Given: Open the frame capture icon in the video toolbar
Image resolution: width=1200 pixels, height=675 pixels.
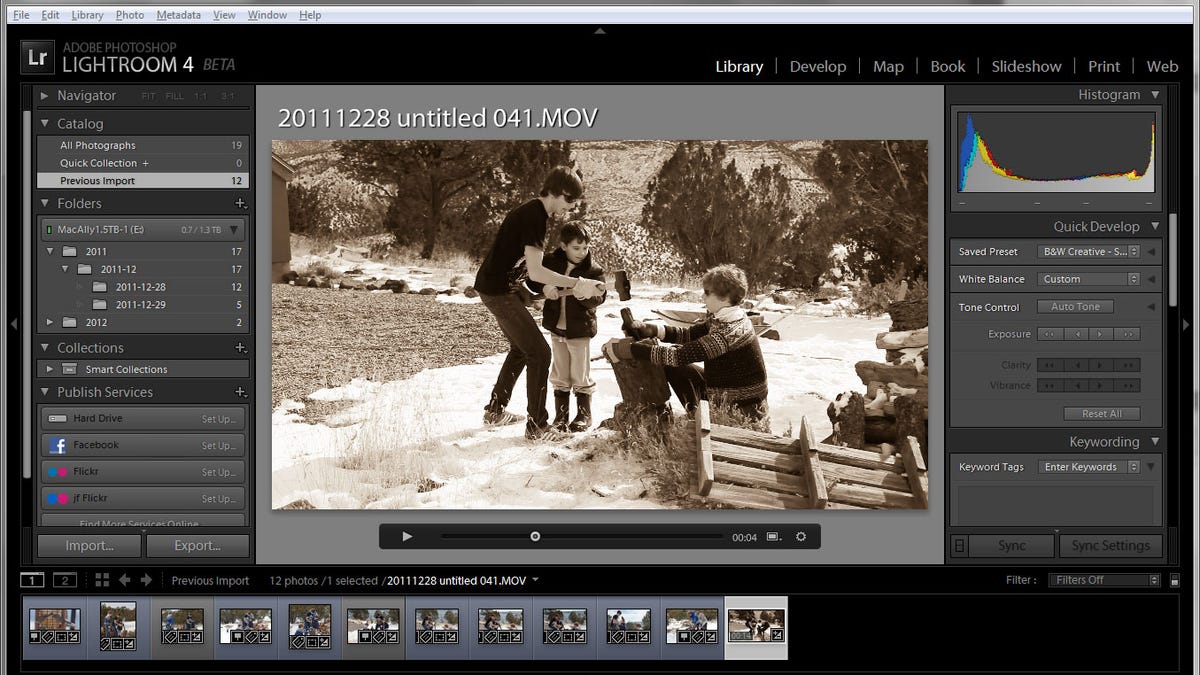Looking at the screenshot, I should (771, 537).
